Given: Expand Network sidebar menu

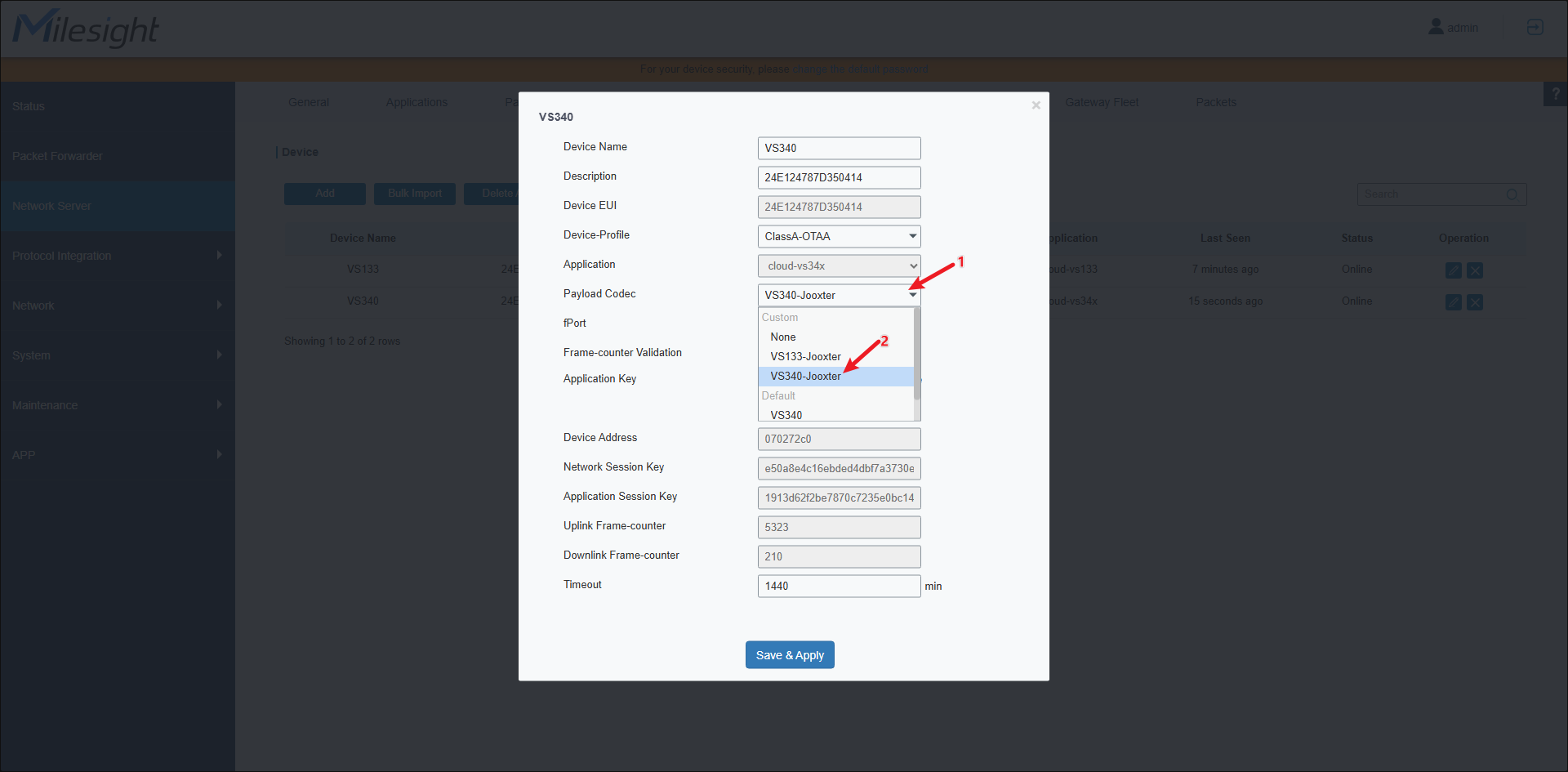Looking at the screenshot, I should (x=118, y=306).
